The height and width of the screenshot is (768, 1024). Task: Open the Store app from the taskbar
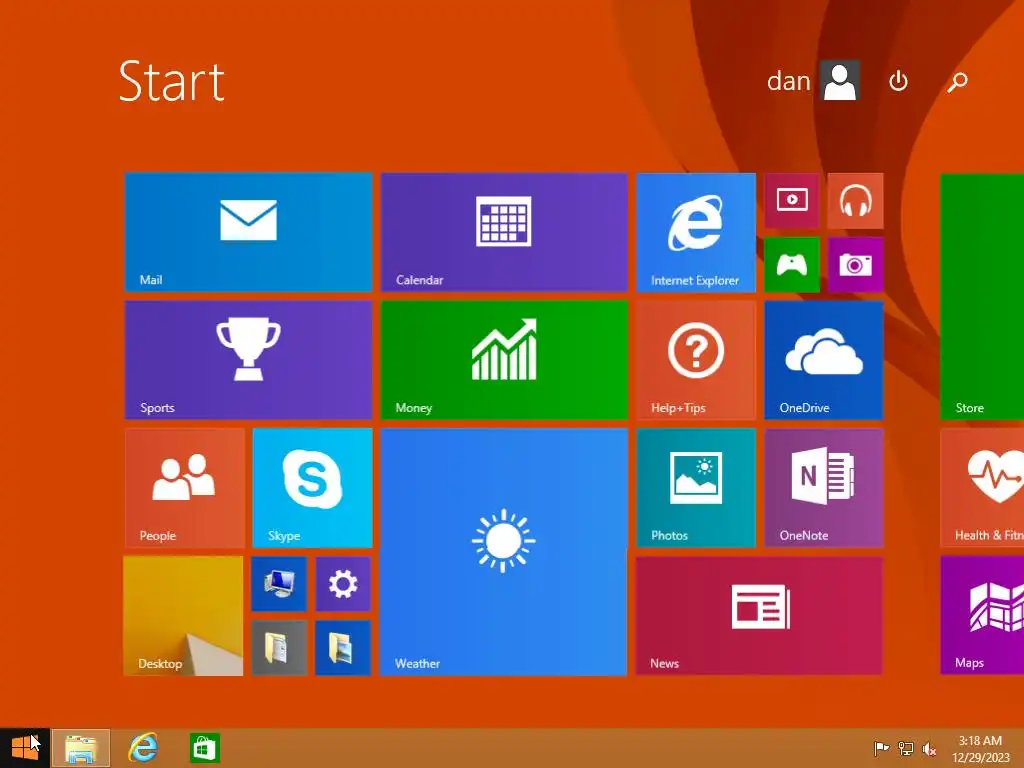204,748
